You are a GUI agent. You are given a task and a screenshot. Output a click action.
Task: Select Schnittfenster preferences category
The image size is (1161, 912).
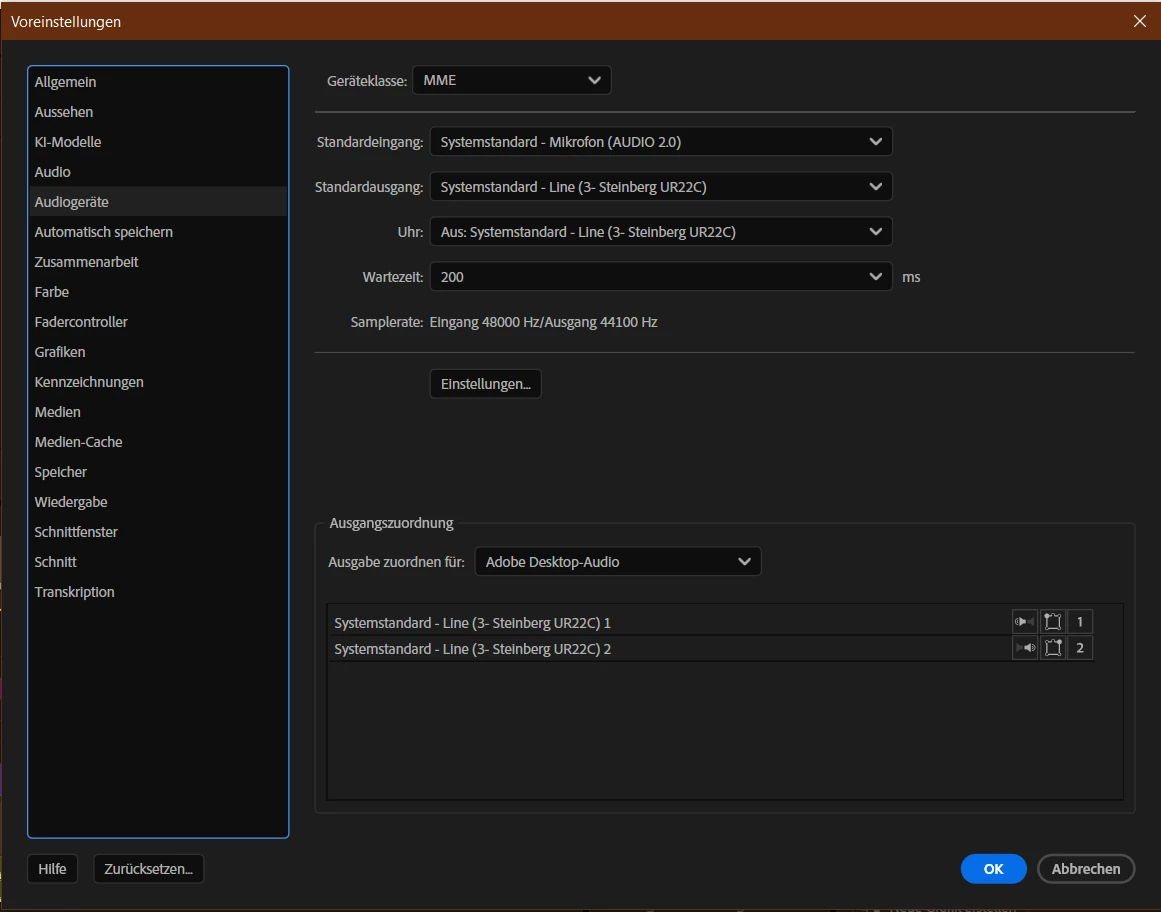pos(158,532)
